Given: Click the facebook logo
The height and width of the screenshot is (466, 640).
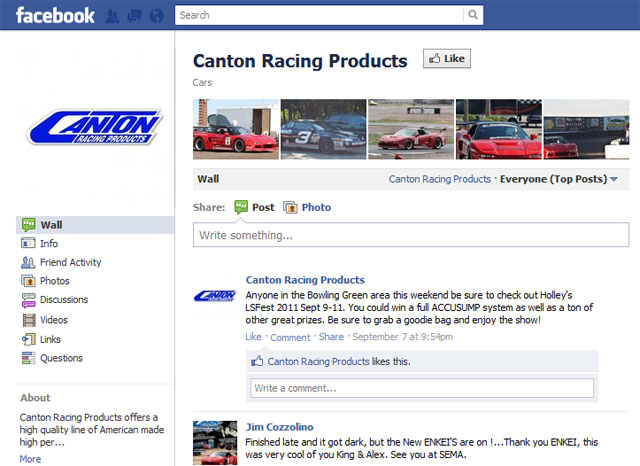Looking at the screenshot, I should click(55, 16).
